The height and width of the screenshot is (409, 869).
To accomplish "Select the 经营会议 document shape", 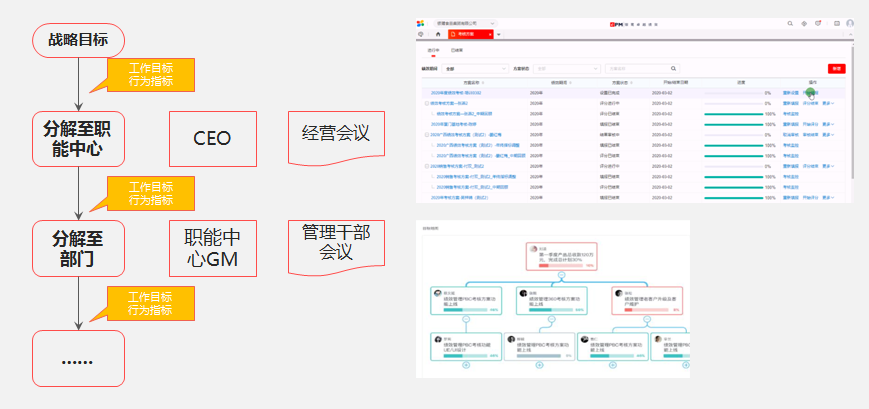I will click(336, 137).
